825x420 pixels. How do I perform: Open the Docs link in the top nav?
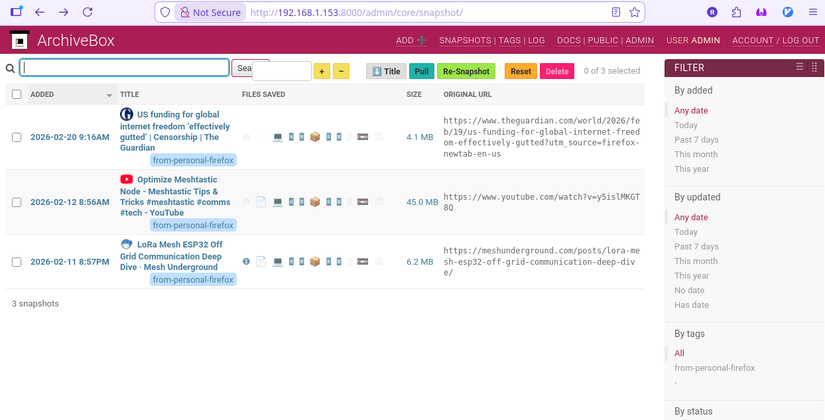click(x=568, y=40)
